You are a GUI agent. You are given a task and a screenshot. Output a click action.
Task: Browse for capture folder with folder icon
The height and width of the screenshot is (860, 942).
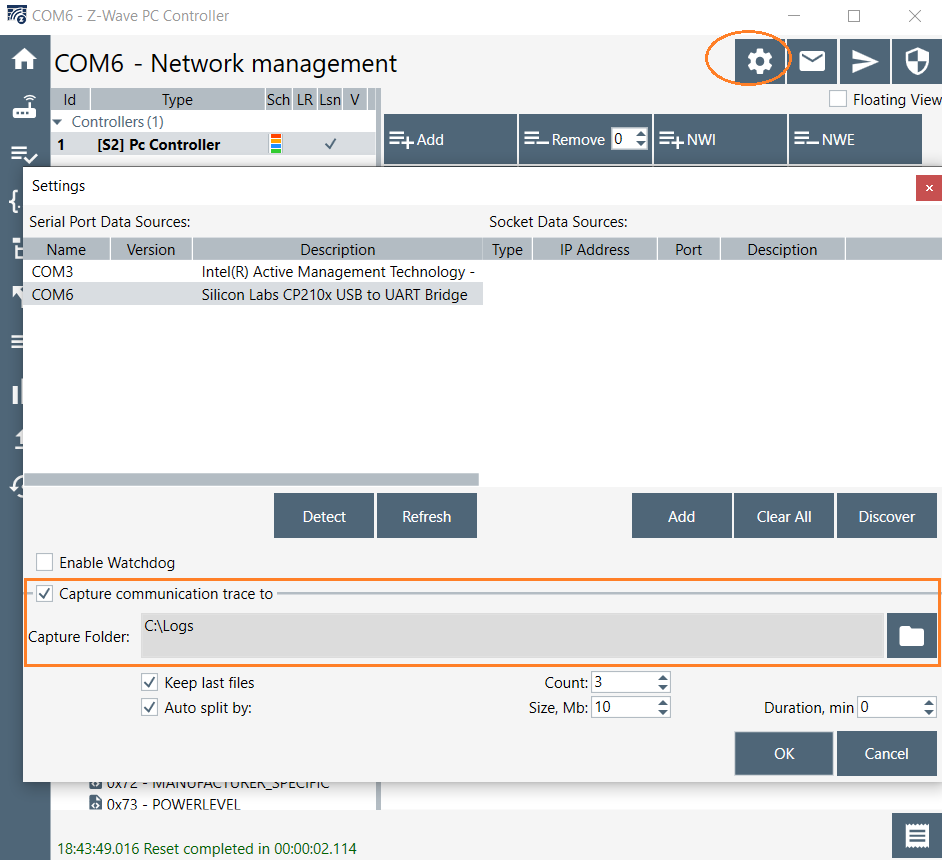click(911, 636)
